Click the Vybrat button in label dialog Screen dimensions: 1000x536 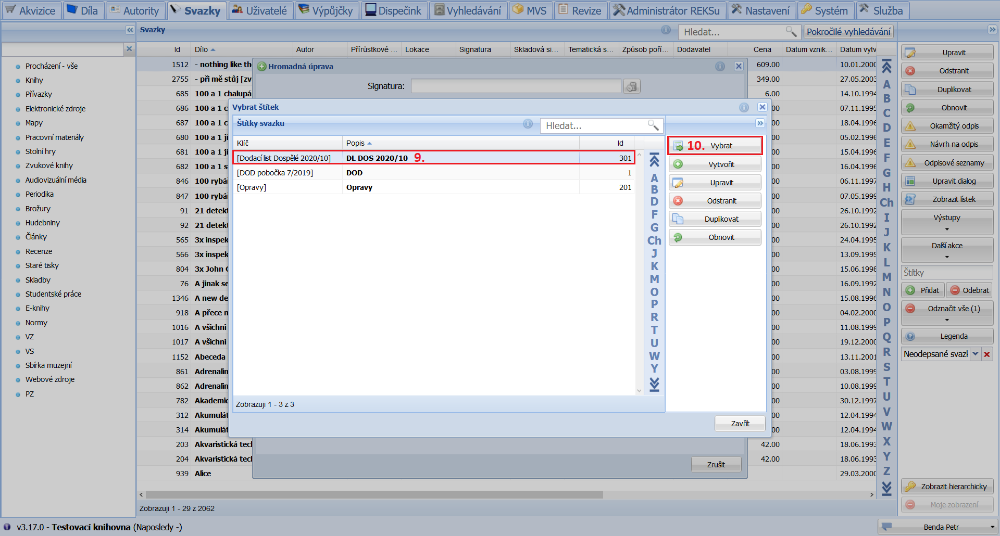715,145
